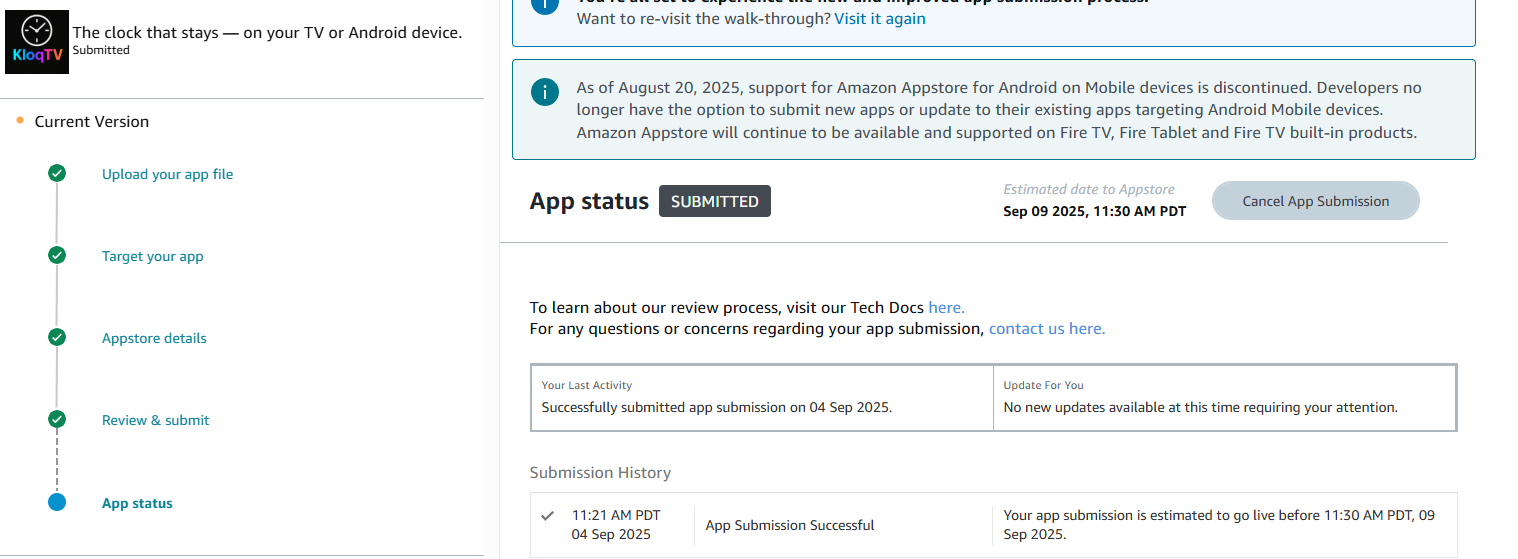
Task: Click the checkmark in the Submission History row
Action: [547, 516]
